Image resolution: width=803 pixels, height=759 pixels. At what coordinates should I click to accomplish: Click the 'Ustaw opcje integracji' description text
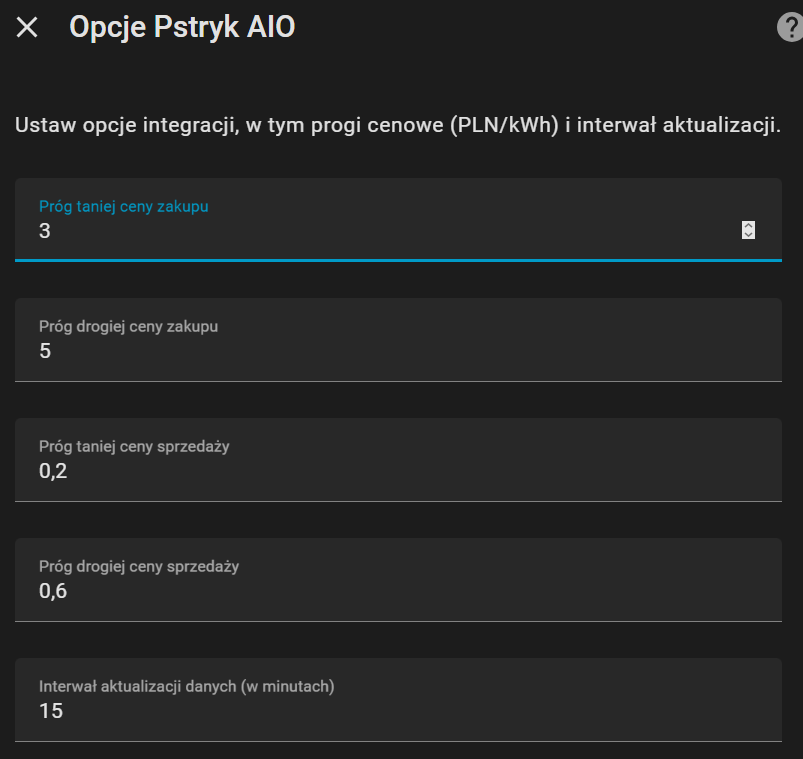tap(397, 127)
